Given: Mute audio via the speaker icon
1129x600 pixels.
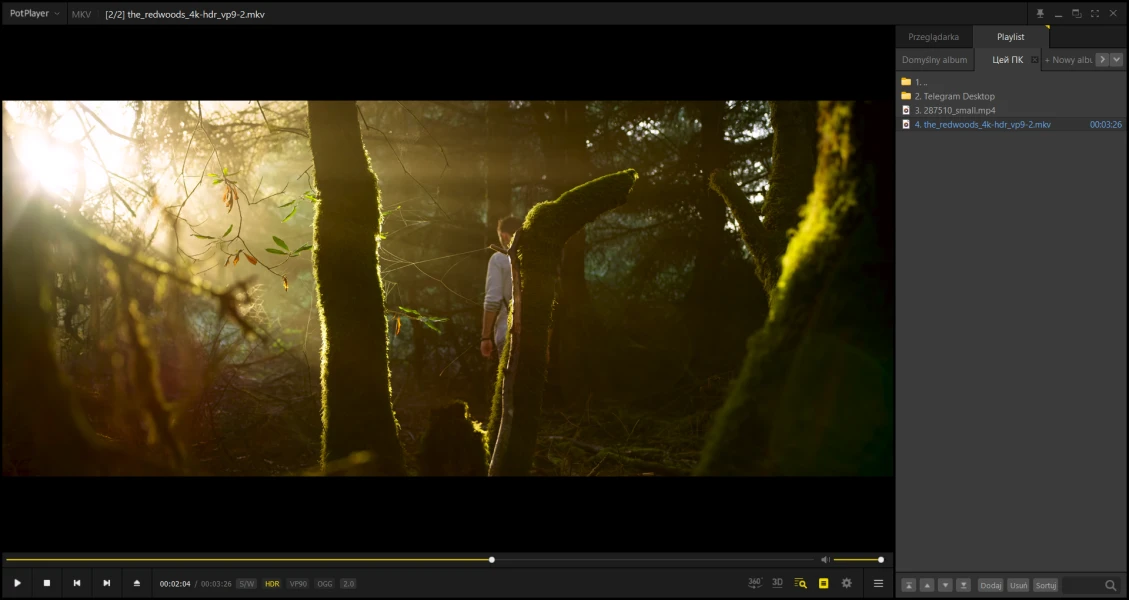Looking at the screenshot, I should [x=825, y=560].
